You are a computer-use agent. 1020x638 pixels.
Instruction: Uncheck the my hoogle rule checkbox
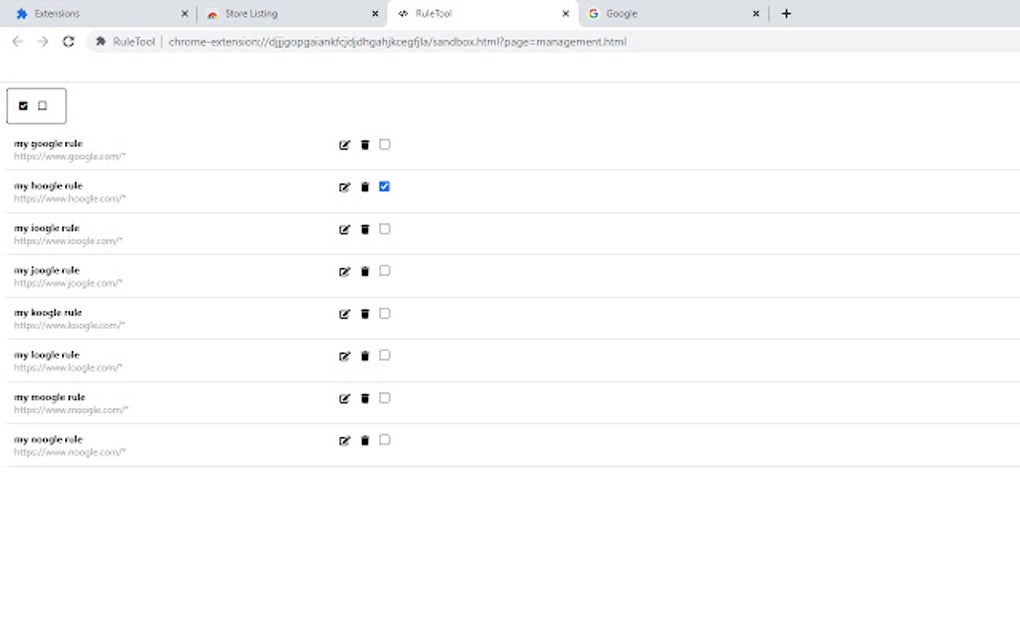[384, 187]
